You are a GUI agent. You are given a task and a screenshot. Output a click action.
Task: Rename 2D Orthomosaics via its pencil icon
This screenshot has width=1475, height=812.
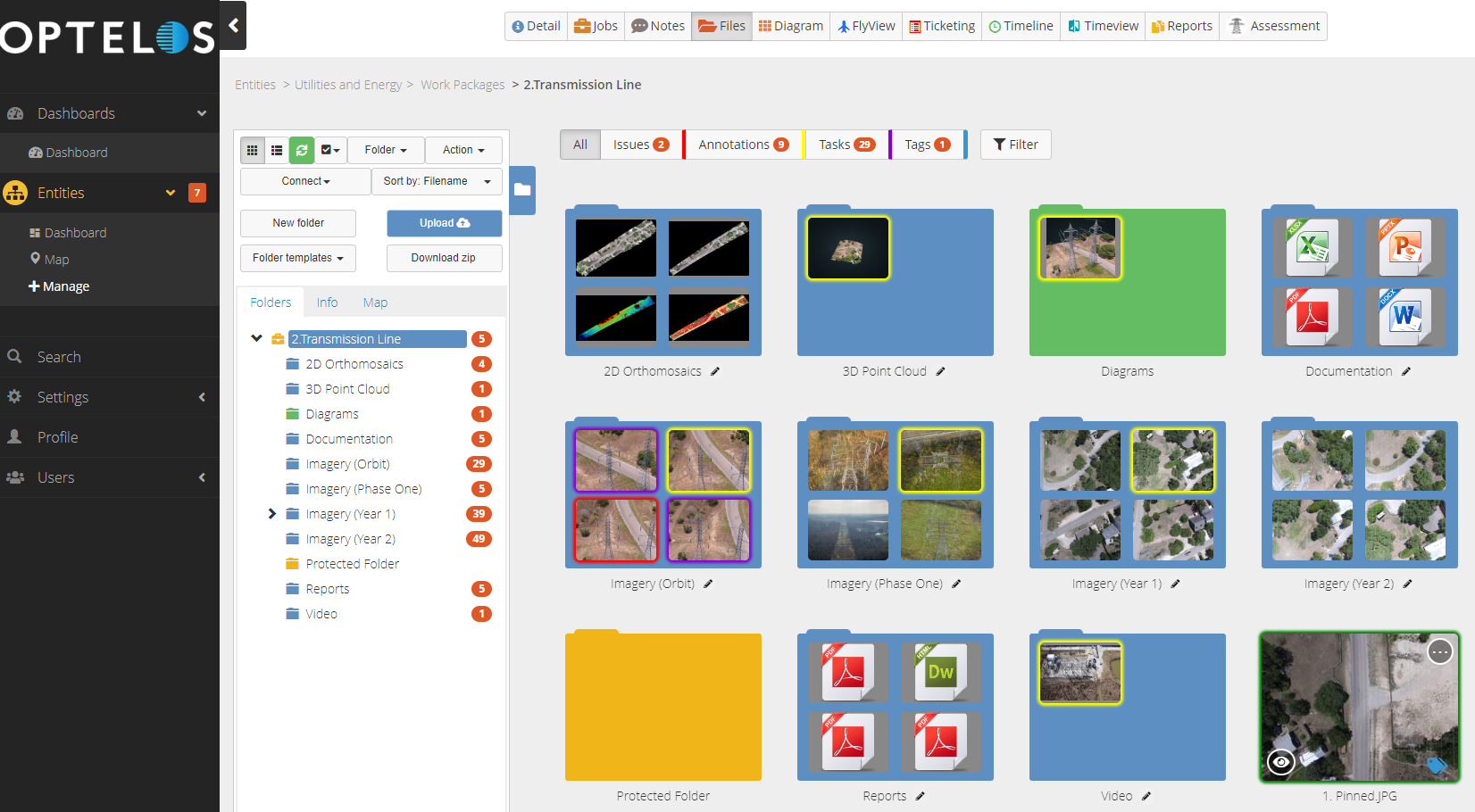click(x=715, y=371)
